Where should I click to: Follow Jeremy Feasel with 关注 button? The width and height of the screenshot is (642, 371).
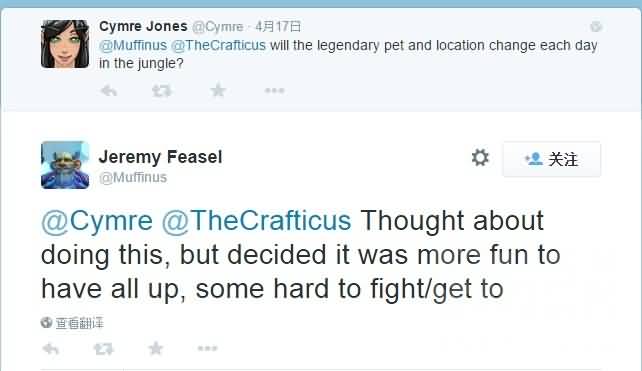click(552, 159)
